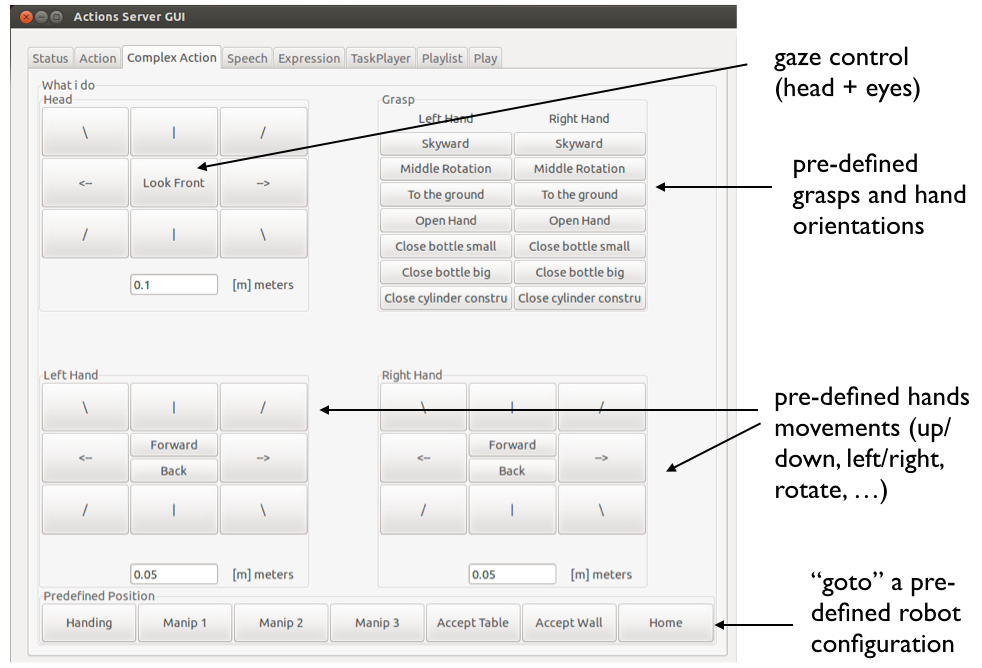The height and width of the screenshot is (668, 982).
Task: Click Back in Left Hand panel
Action: click(173, 471)
